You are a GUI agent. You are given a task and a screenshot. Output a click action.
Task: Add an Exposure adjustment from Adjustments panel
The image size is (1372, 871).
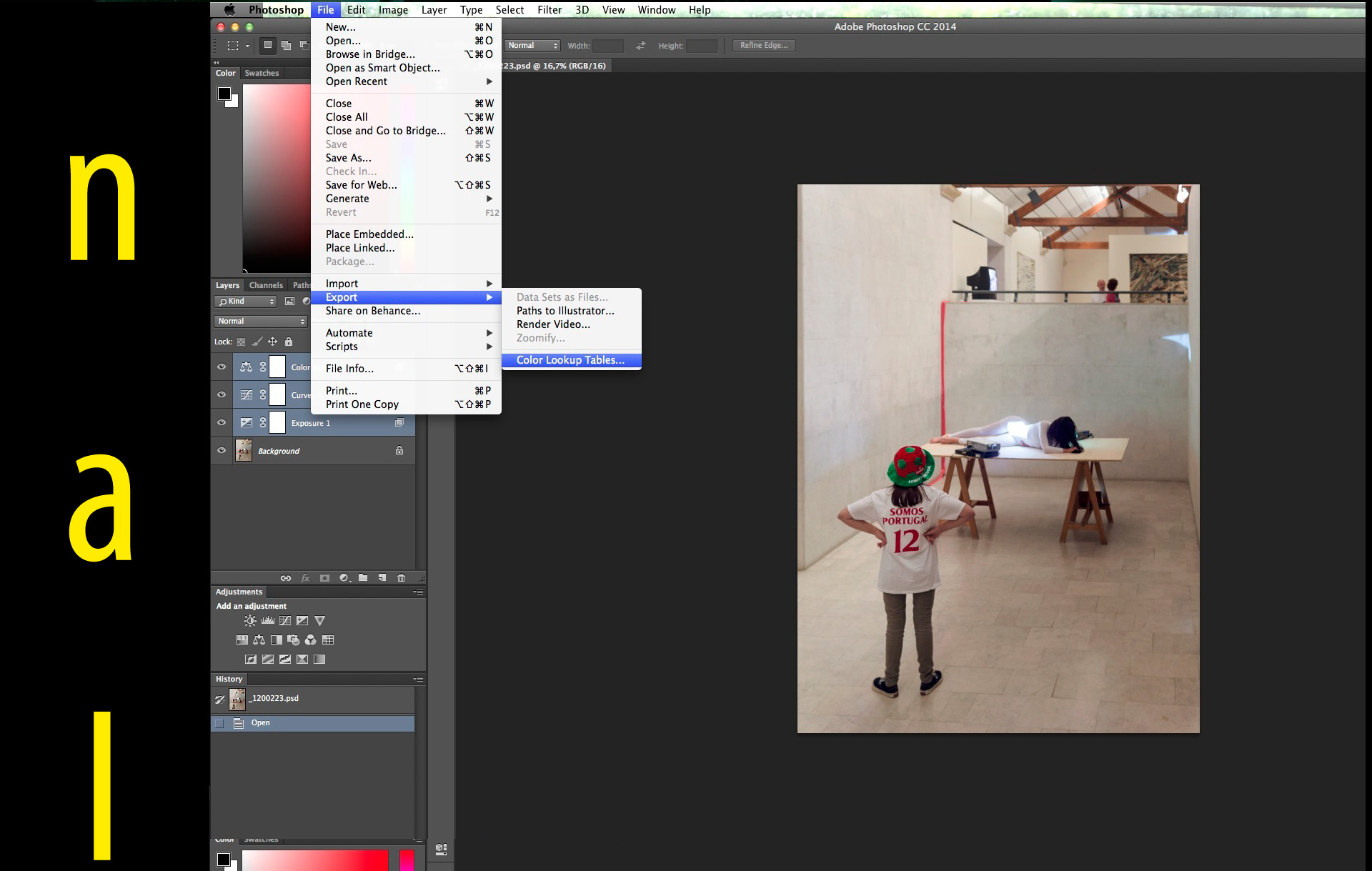[302, 621]
